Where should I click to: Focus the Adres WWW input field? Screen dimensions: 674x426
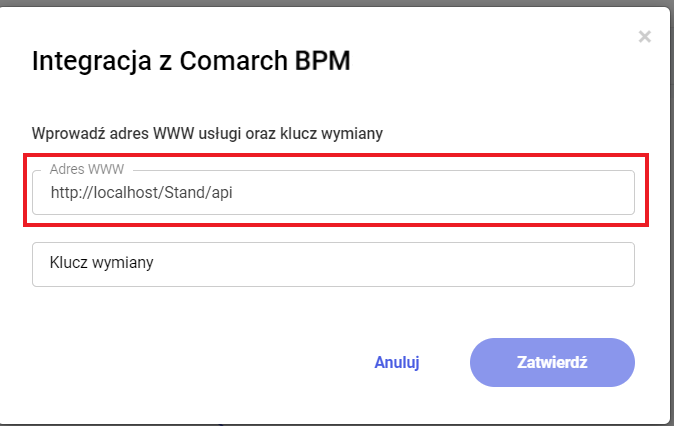tap(333, 193)
